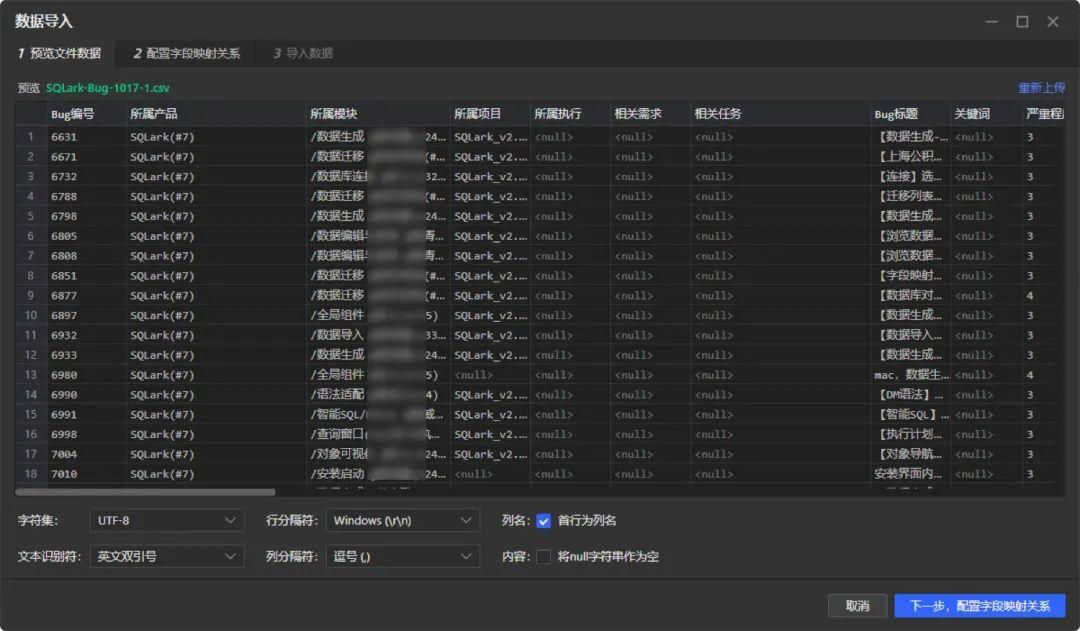Open the 文本识别符 英文双引号 dropdown
Screen dimensions: 1080x631
[167, 557]
